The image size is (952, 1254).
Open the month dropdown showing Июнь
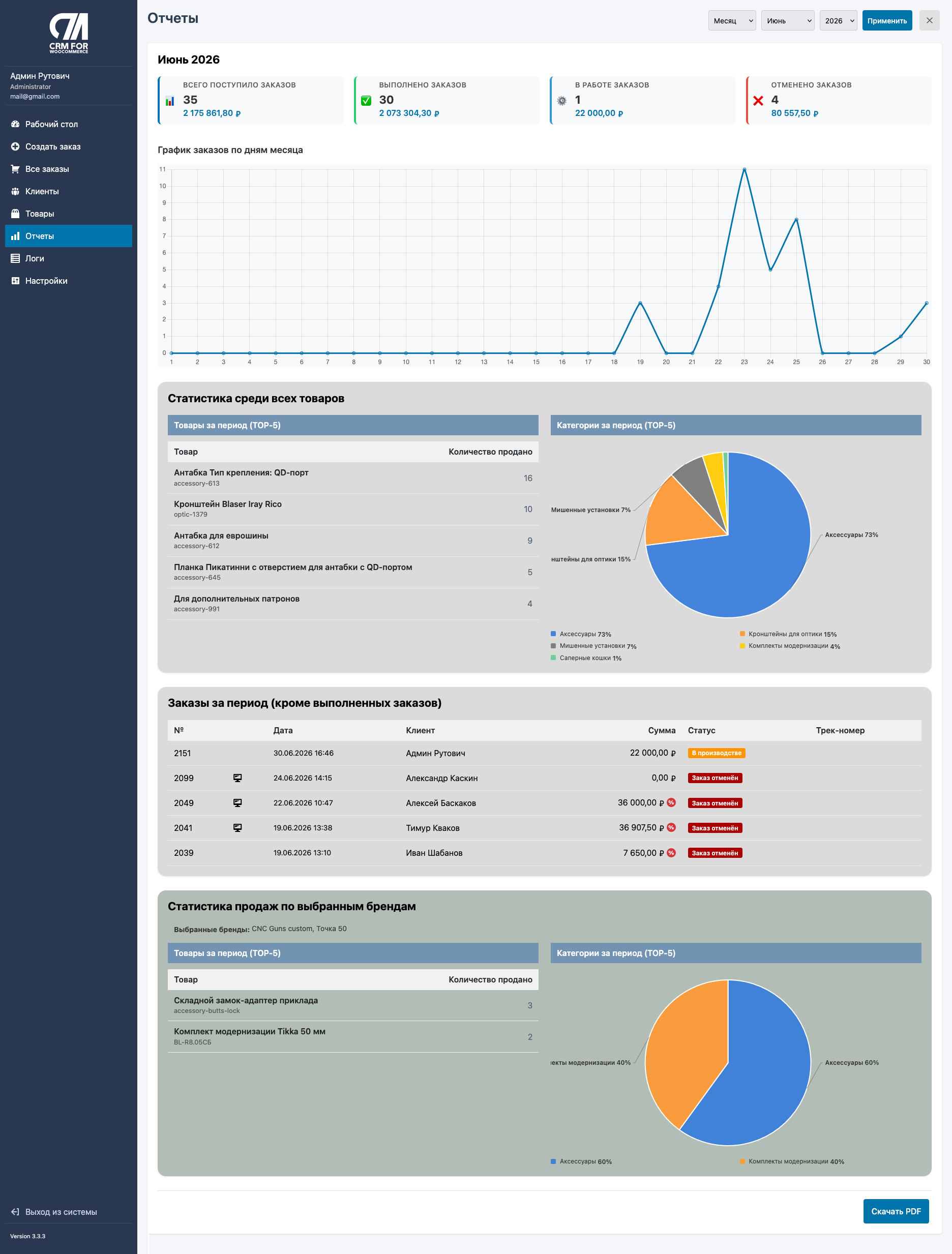788,20
